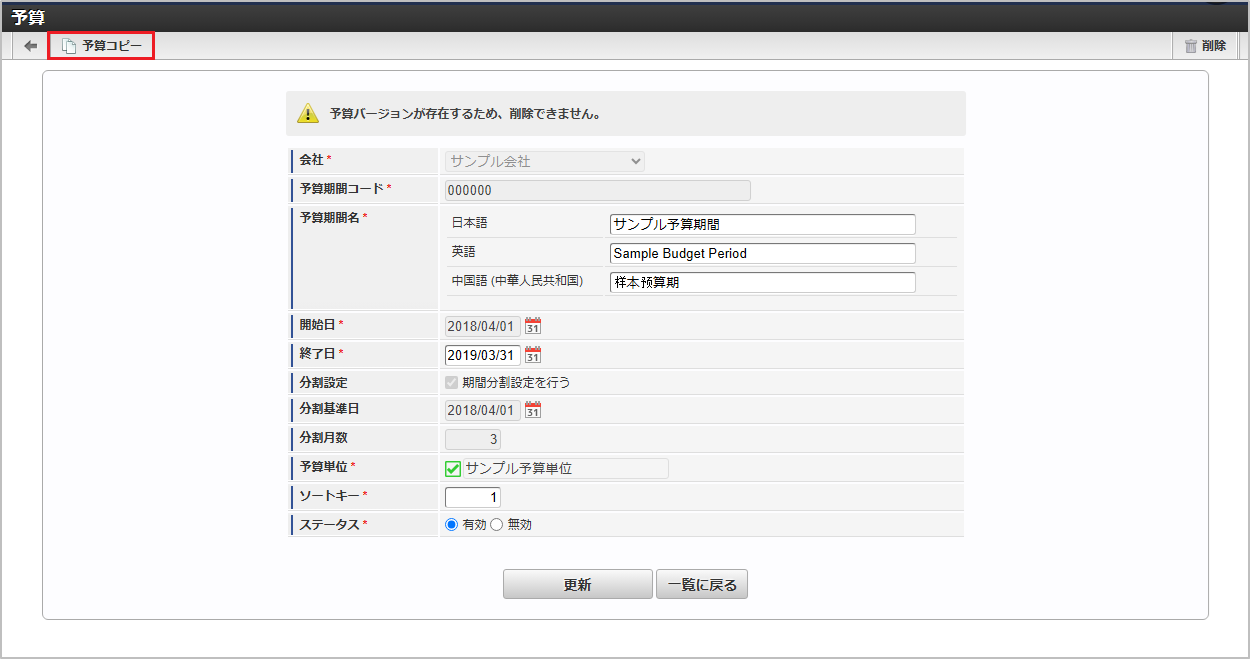1250x659 pixels.
Task: Select the 無効 status radio button
Action: click(497, 524)
